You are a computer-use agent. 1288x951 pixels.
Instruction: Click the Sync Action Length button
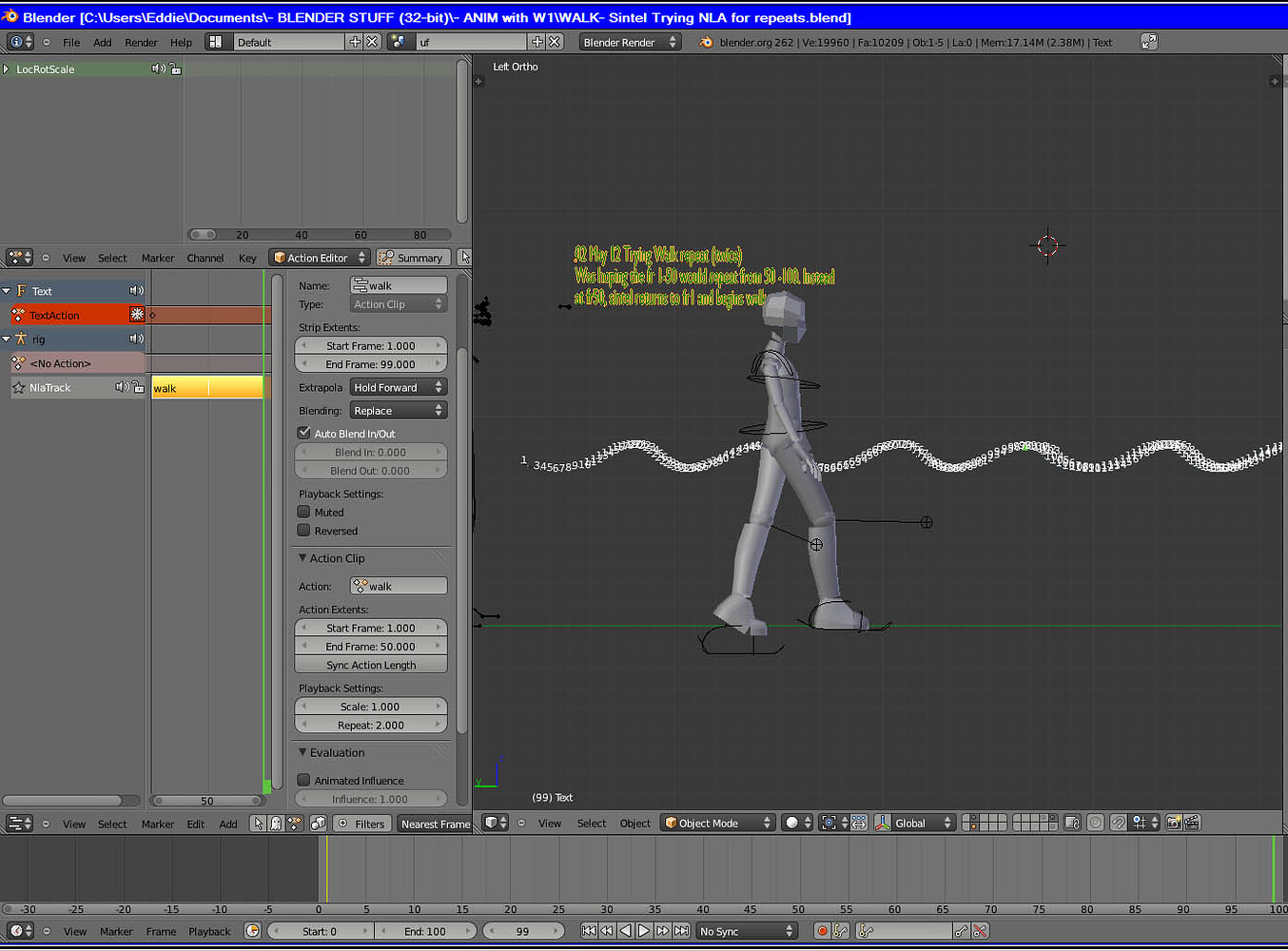pos(371,665)
